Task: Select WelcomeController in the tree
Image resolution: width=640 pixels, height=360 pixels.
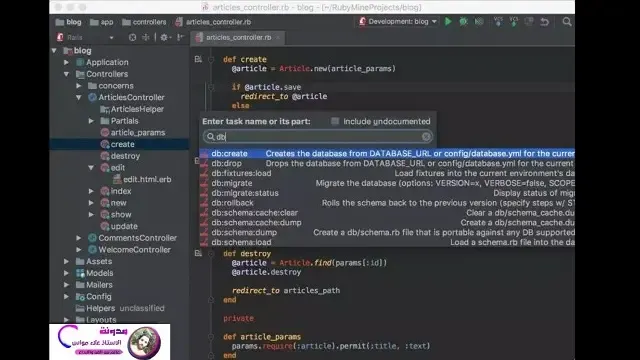Action: (x=134, y=250)
